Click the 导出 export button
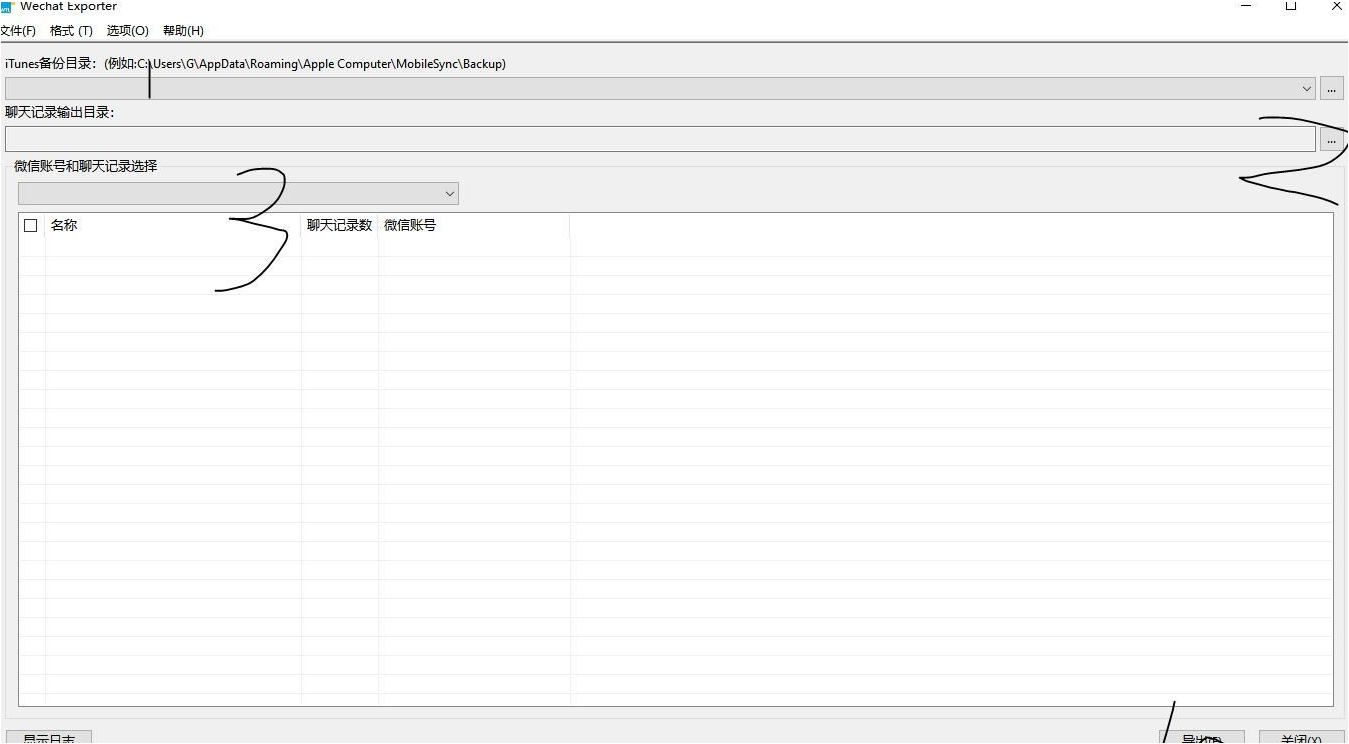This screenshot has height=744, width=1349. click(1201, 738)
